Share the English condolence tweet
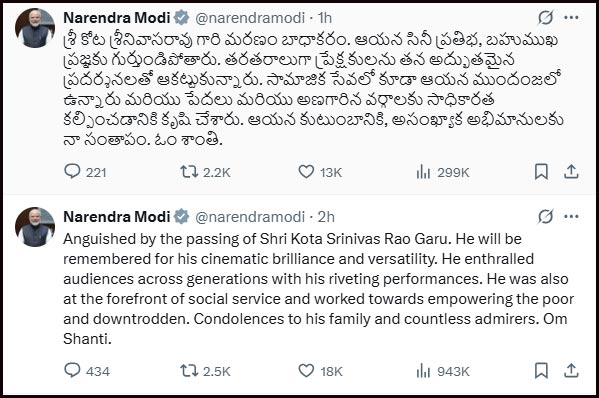This screenshot has width=599, height=398. tap(571, 370)
